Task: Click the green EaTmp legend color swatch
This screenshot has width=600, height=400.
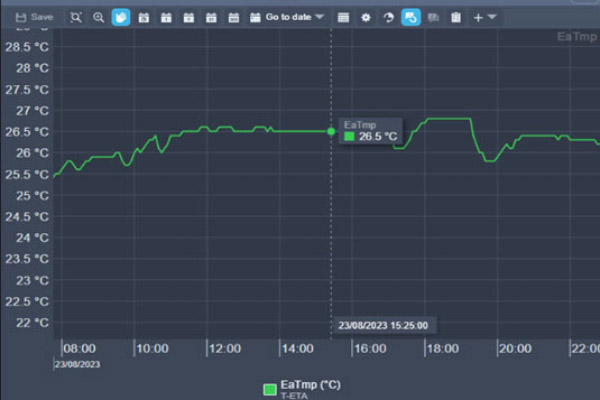Action: pos(270,389)
